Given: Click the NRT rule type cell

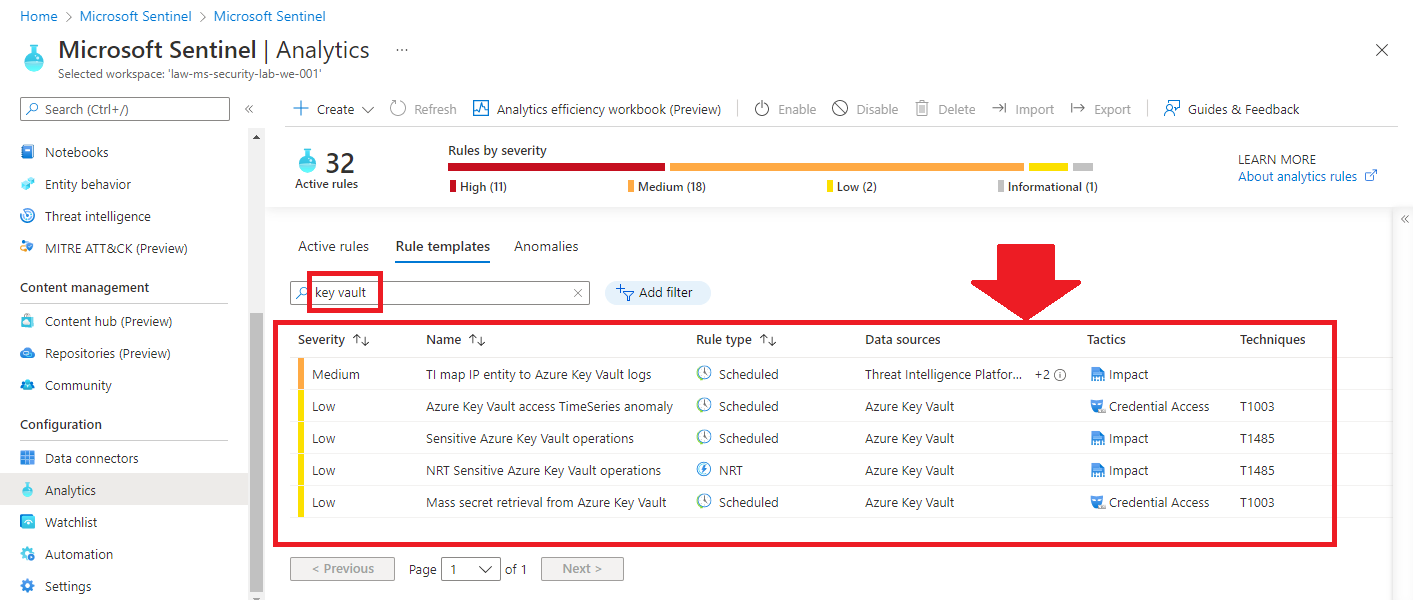Looking at the screenshot, I should tap(720, 471).
